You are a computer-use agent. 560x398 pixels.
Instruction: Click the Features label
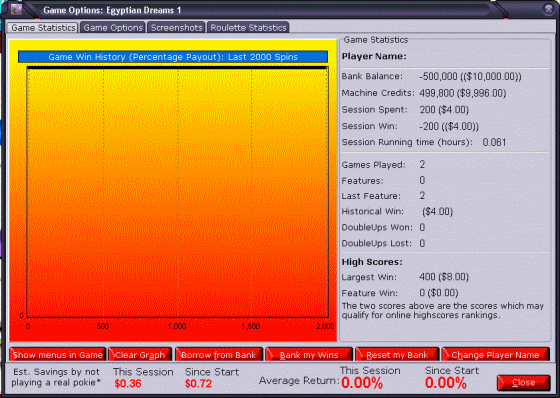coord(362,181)
